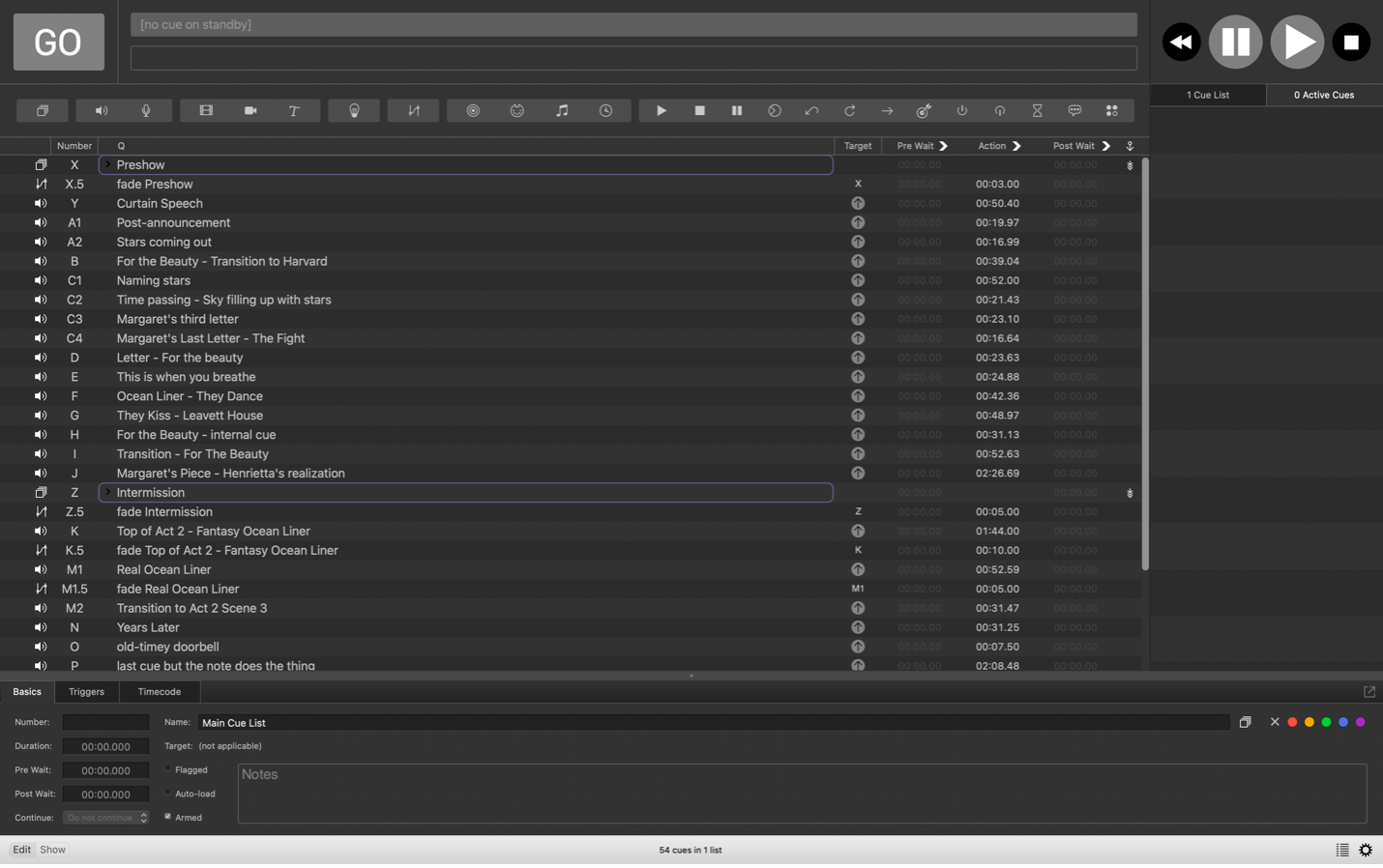The height and width of the screenshot is (868, 1383).
Task: Add a new Audio cue from toolbar
Action: 102,111
